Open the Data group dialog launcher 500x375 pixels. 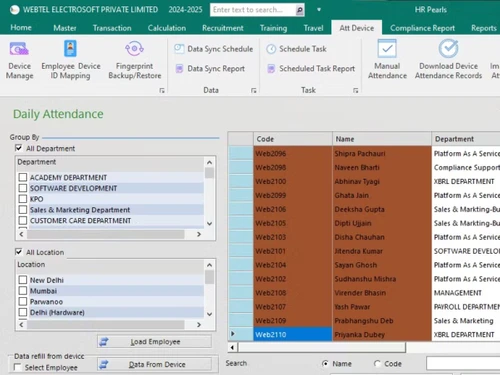pos(254,90)
